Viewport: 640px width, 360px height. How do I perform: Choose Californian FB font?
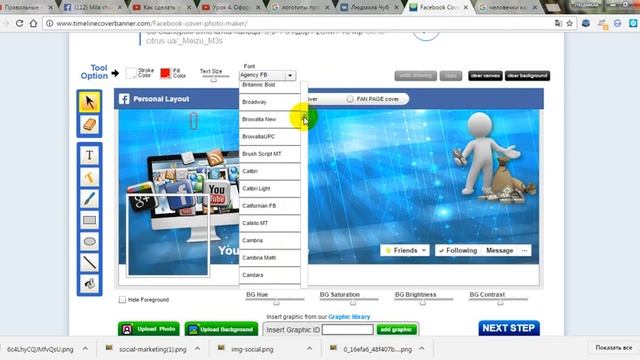pyautogui.click(x=269, y=206)
